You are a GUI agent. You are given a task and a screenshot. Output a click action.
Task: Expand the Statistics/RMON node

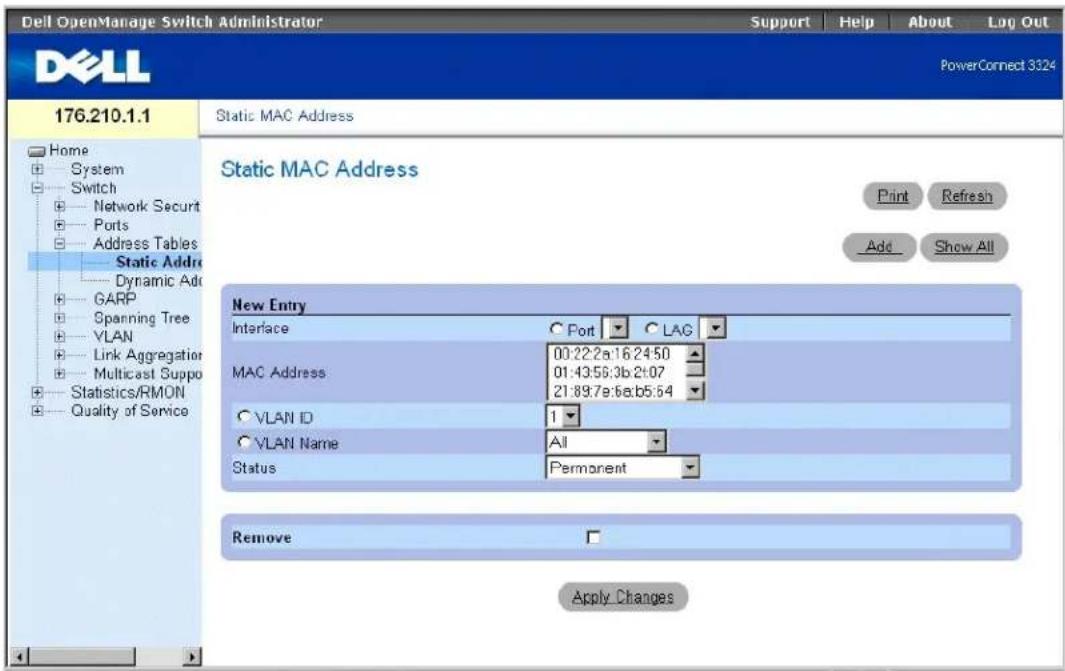click(37, 392)
